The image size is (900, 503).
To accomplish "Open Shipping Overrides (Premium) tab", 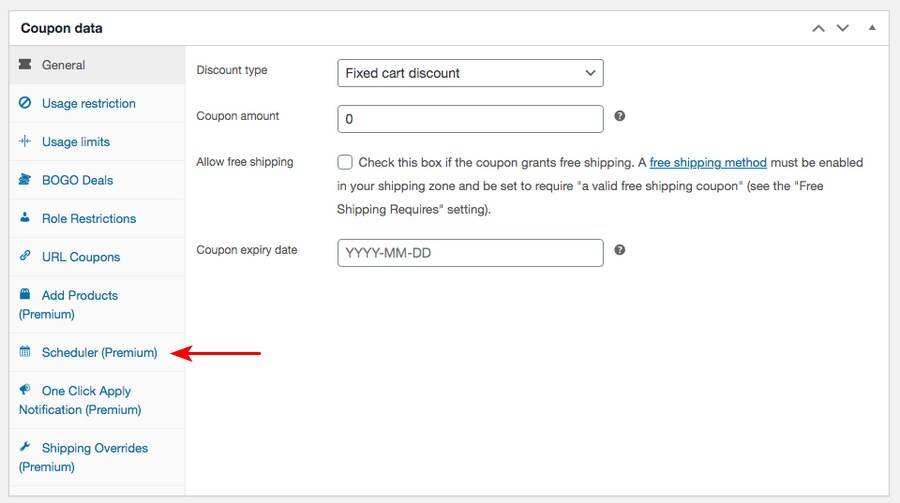I will (97, 457).
